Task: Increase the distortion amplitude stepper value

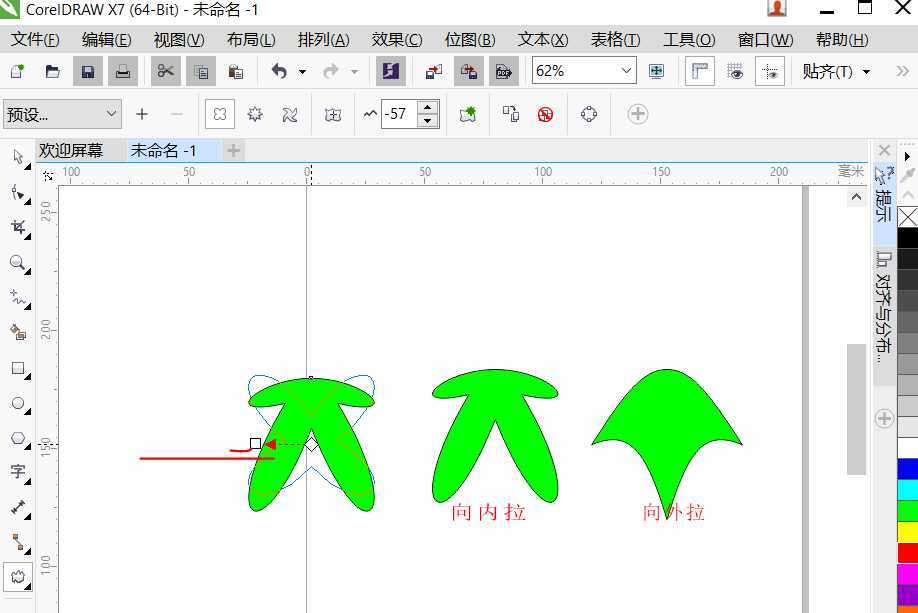Action: tap(428, 108)
